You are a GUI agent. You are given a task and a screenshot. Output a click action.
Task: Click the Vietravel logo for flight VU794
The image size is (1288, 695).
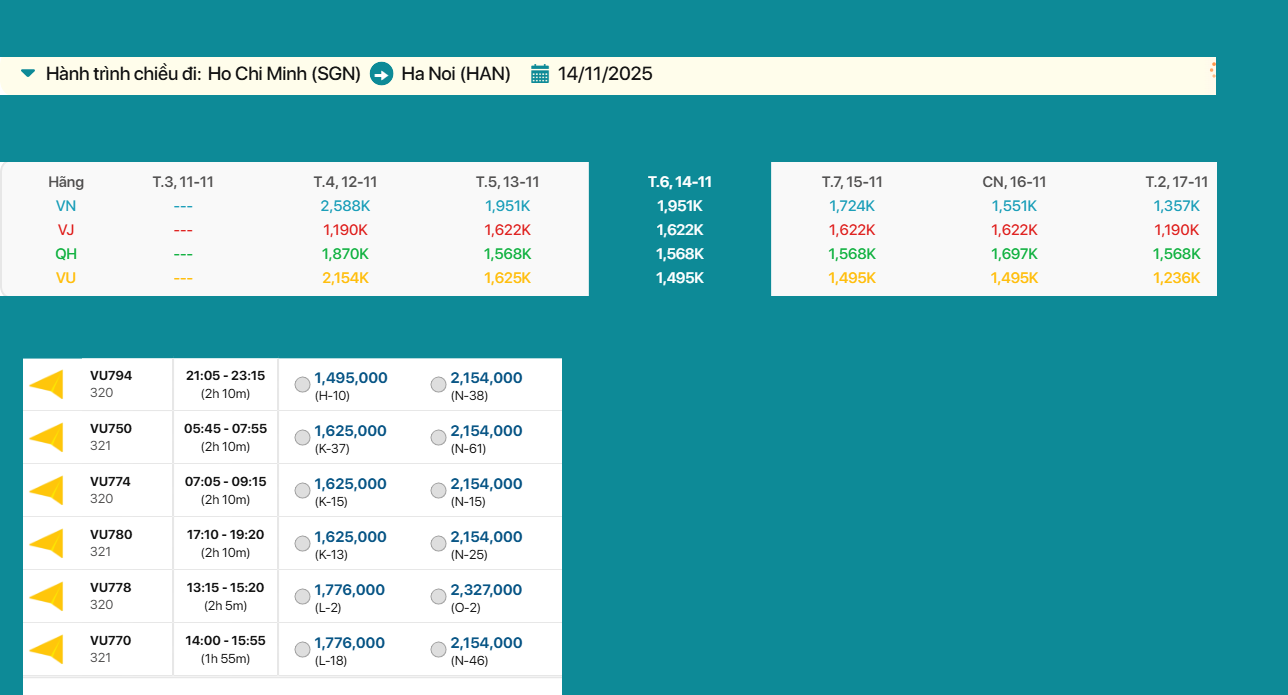tap(47, 385)
